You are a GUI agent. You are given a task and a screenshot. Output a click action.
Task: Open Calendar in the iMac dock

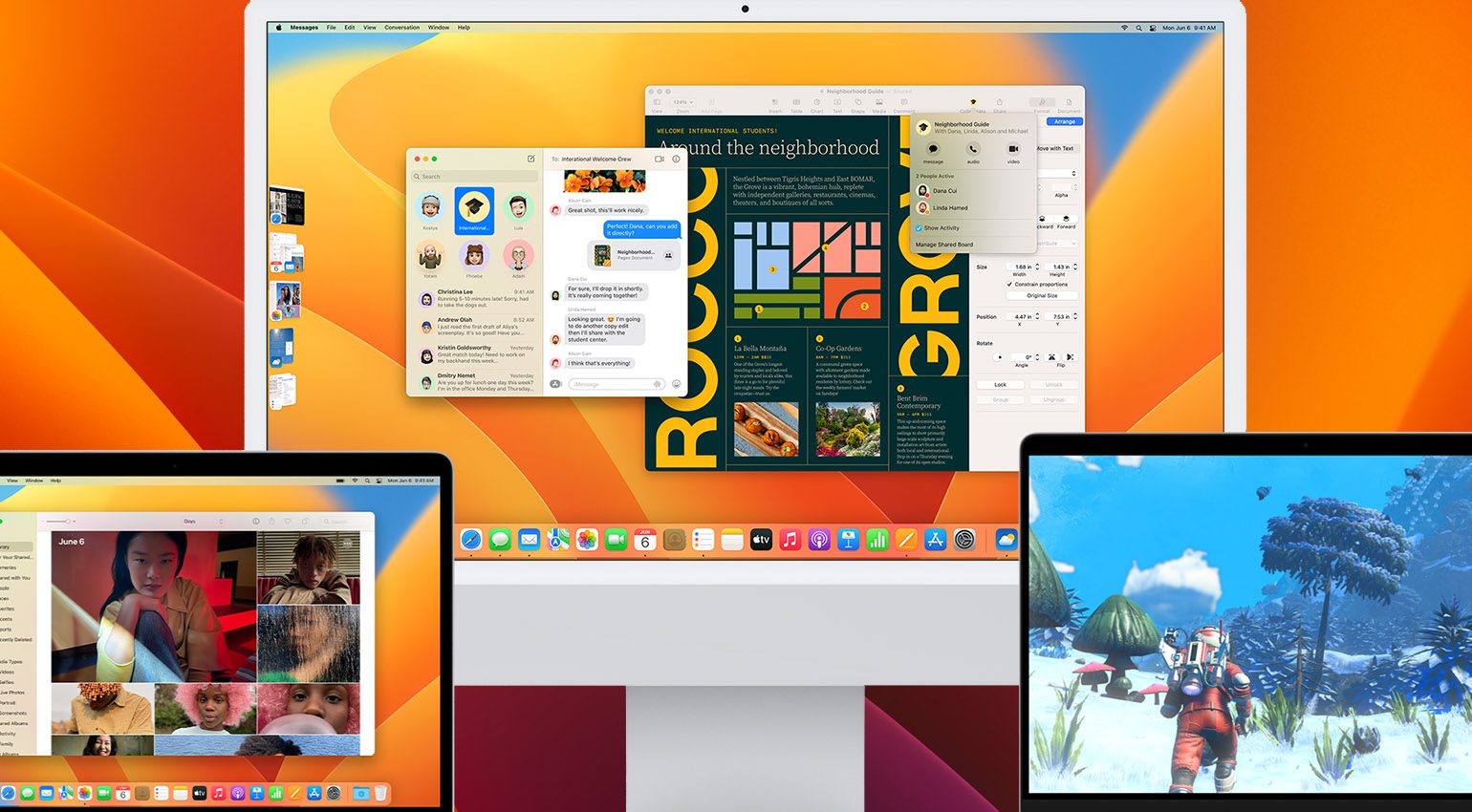(x=645, y=540)
